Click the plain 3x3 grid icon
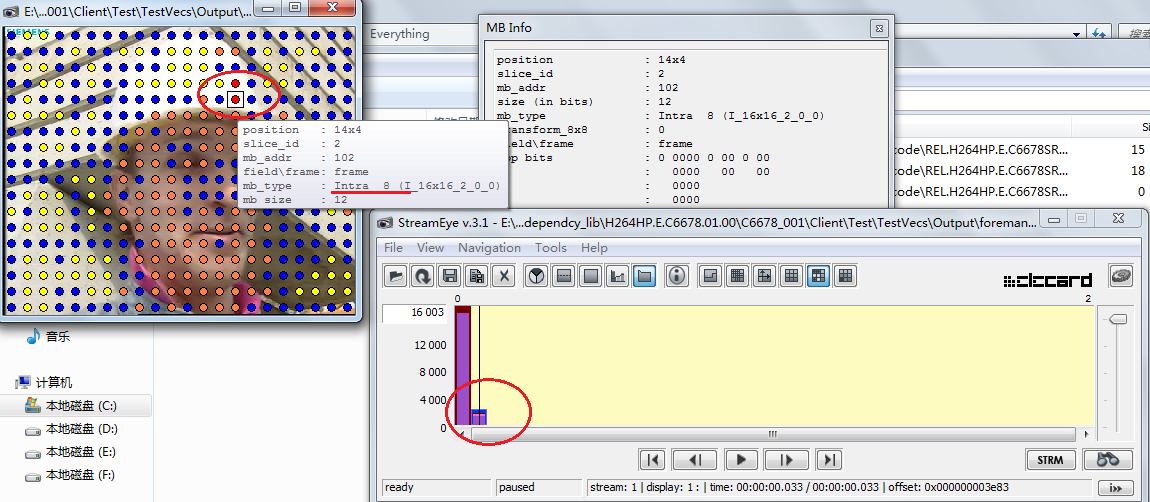This screenshot has height=502, width=1150. coord(791,276)
